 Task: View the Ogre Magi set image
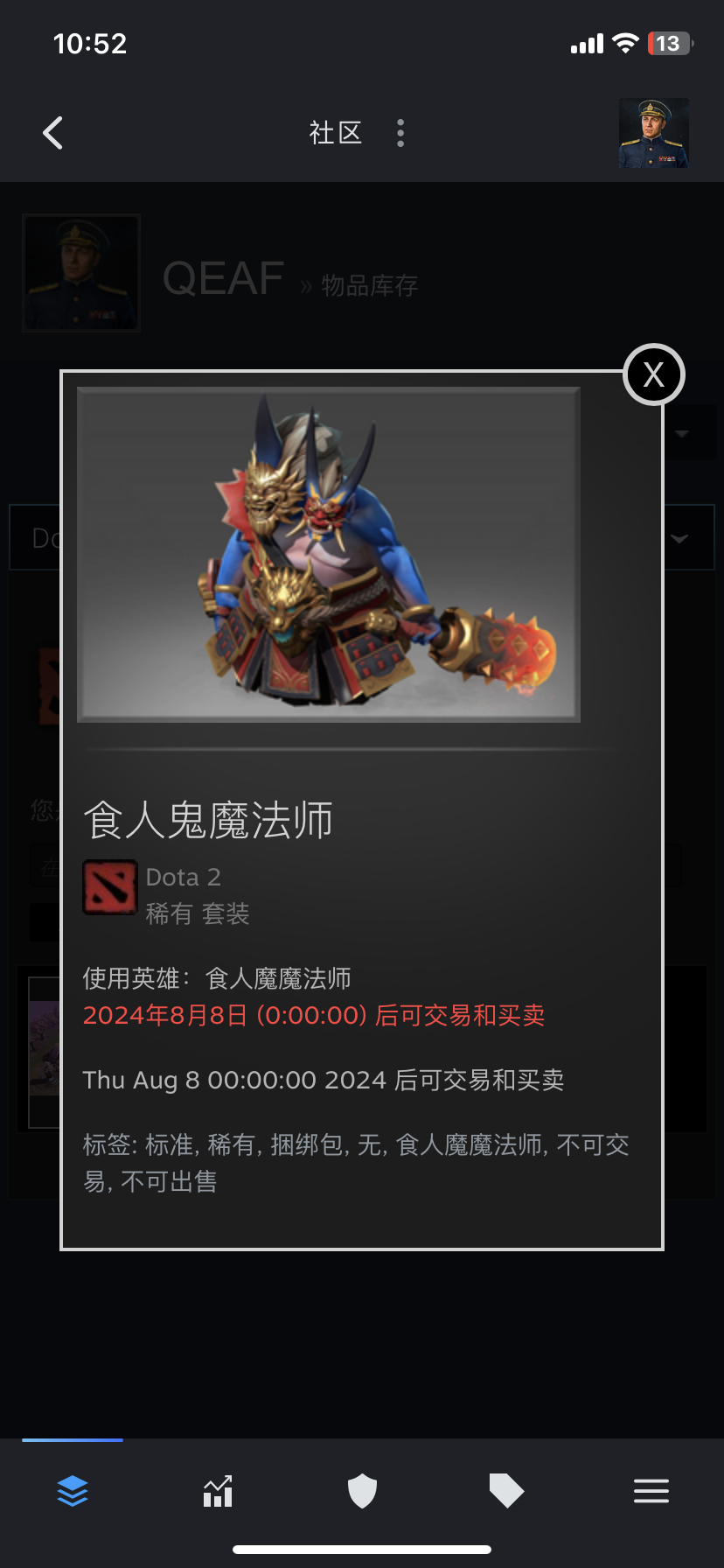tap(329, 555)
